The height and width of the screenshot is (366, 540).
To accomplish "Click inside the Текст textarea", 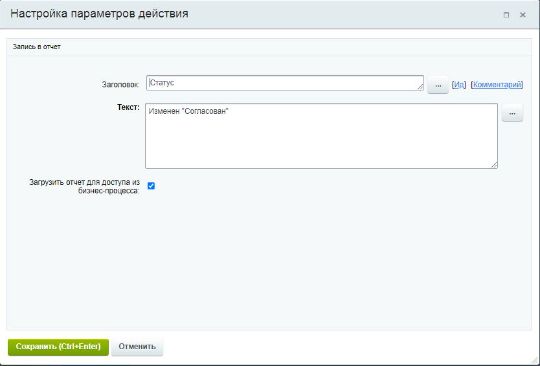I will click(321, 136).
